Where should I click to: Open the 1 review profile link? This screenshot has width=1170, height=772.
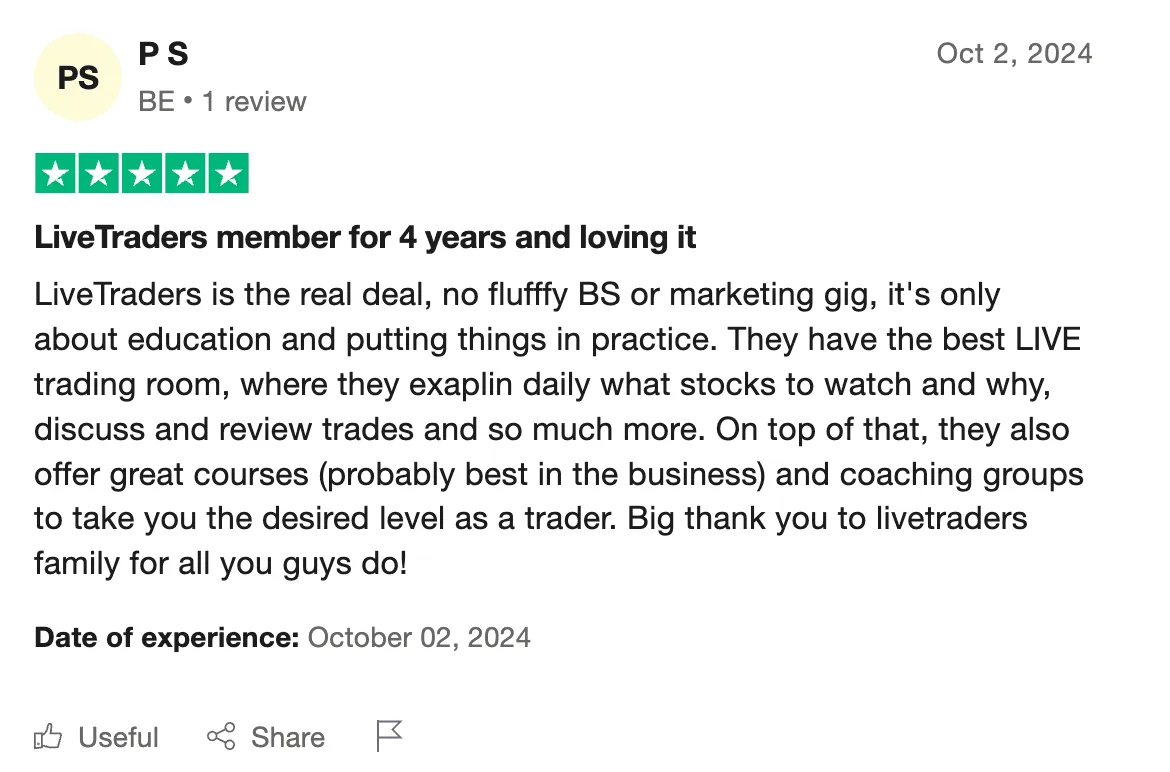click(253, 101)
